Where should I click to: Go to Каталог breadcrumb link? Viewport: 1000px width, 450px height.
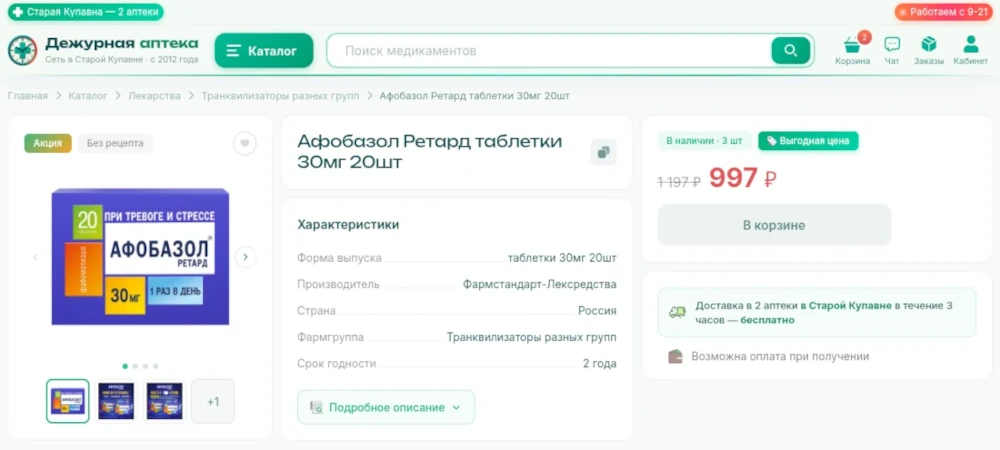pyautogui.click(x=88, y=96)
